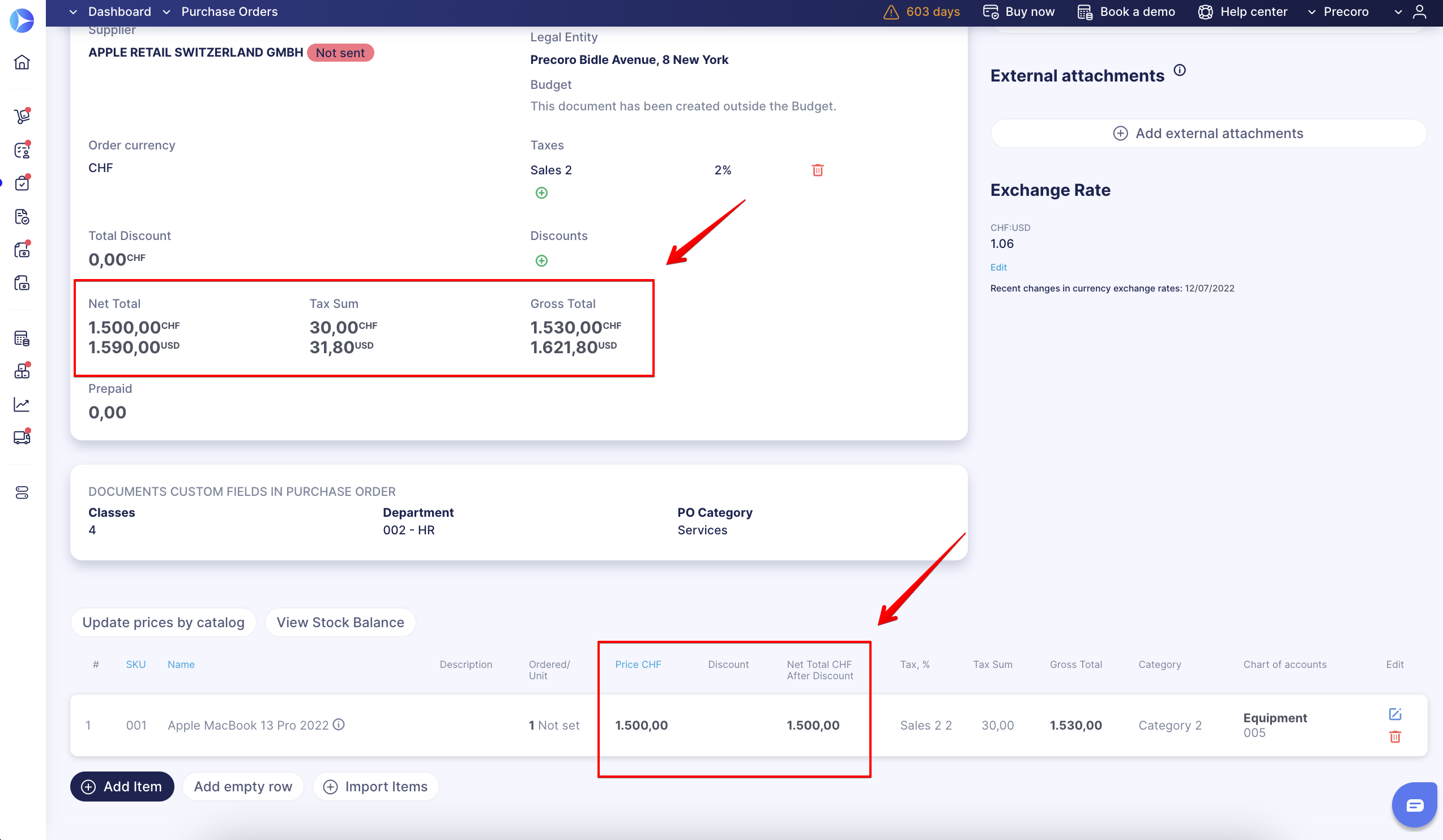Edit the CHF:USD exchange rate
Image resolution: width=1443 pixels, height=840 pixels.
[x=998, y=267]
